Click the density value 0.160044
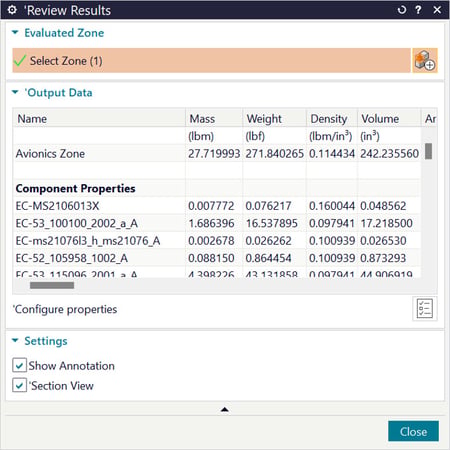450x450 pixels. tap(332, 206)
